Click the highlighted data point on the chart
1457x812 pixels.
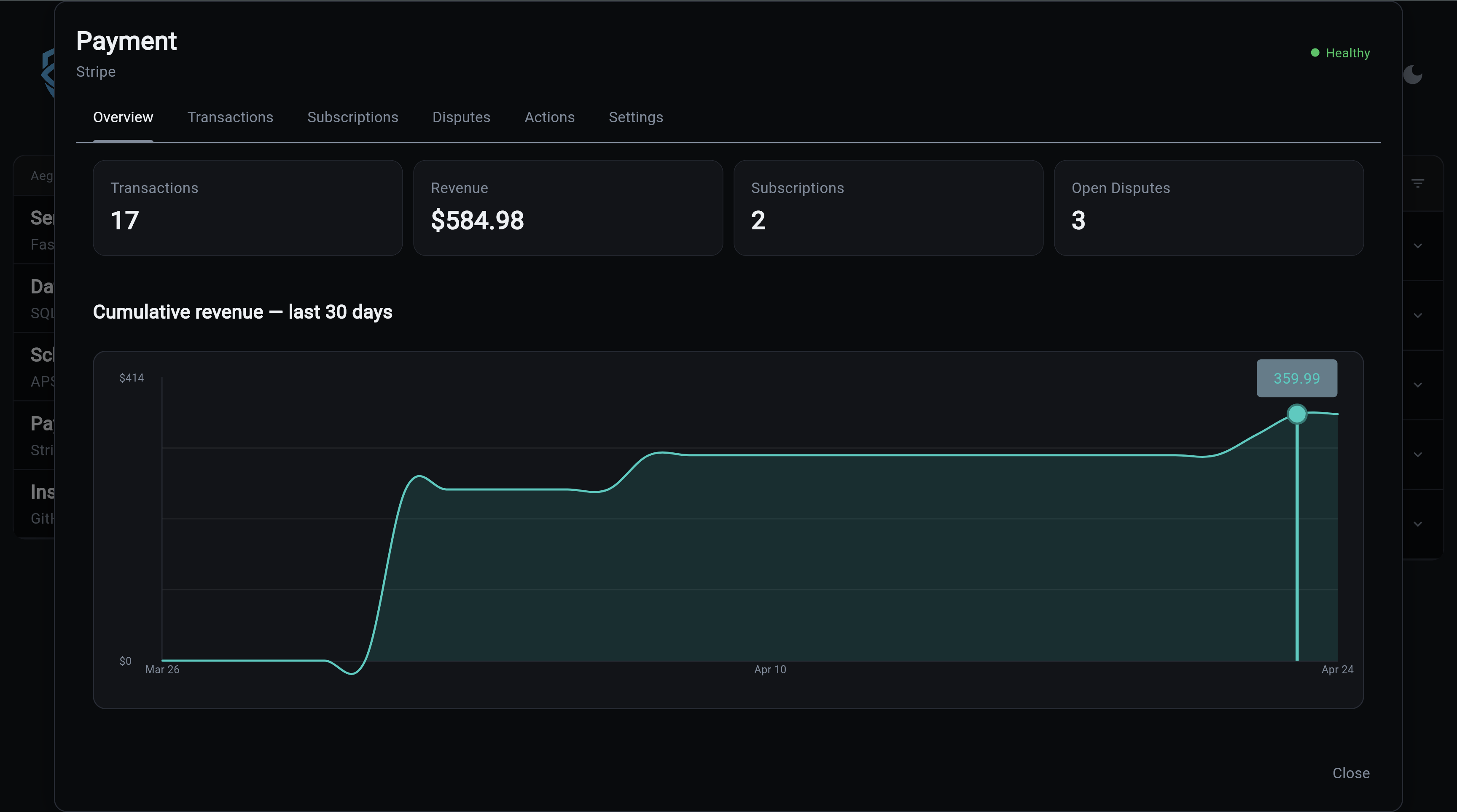(x=1296, y=414)
